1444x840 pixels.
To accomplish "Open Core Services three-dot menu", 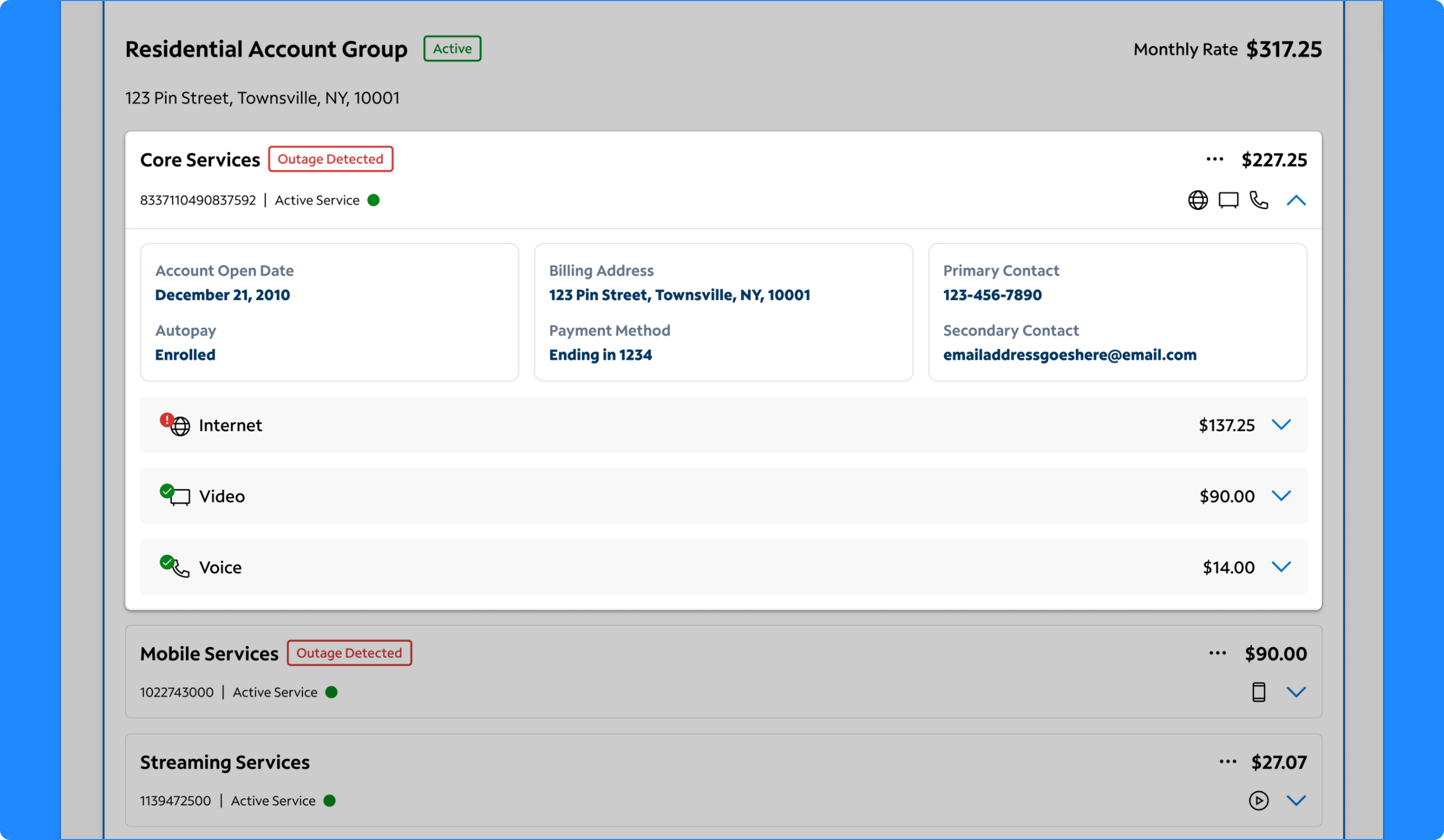I will point(1214,159).
